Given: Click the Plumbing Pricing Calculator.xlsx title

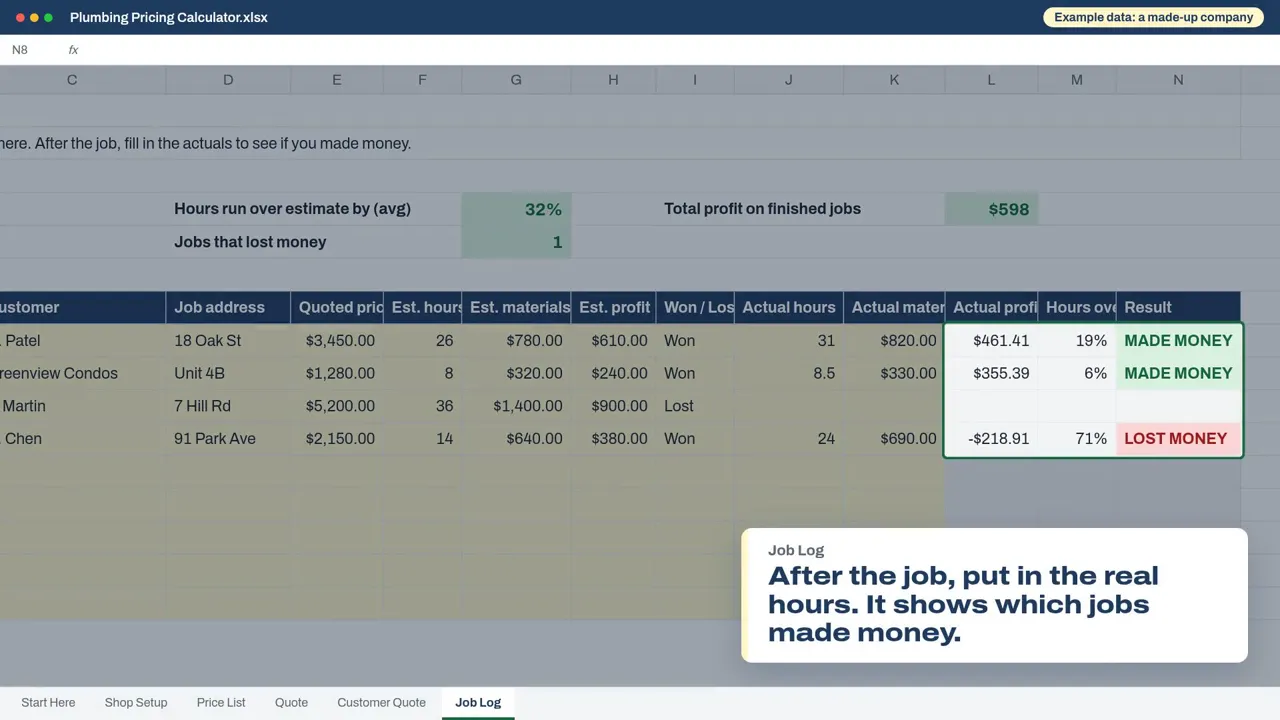Looking at the screenshot, I should (169, 17).
